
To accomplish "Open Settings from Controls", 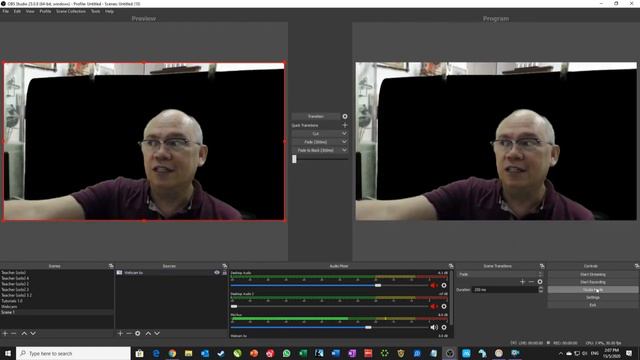I will (x=593, y=298).
